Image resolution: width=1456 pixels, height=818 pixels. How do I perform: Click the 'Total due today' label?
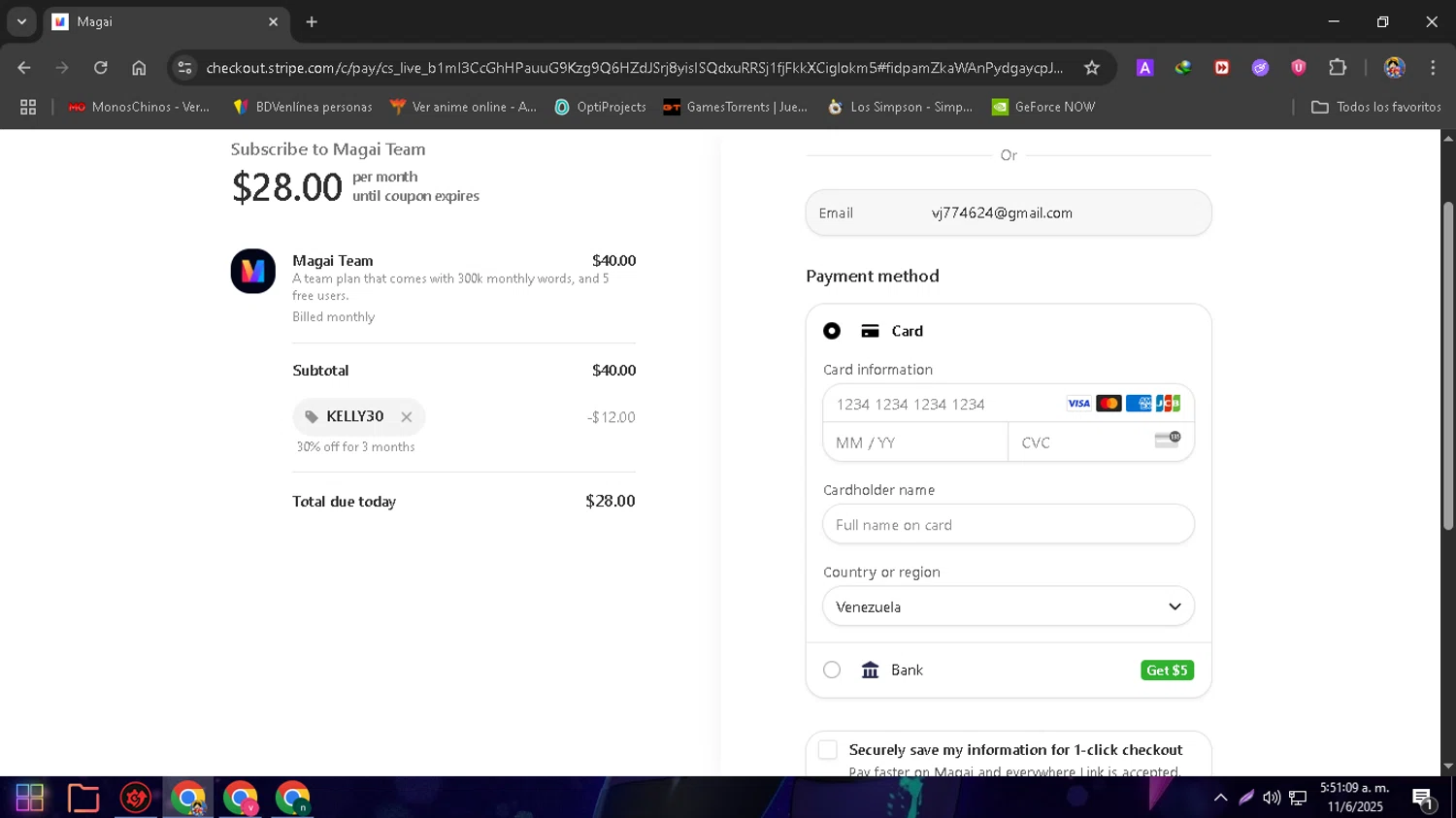(344, 502)
